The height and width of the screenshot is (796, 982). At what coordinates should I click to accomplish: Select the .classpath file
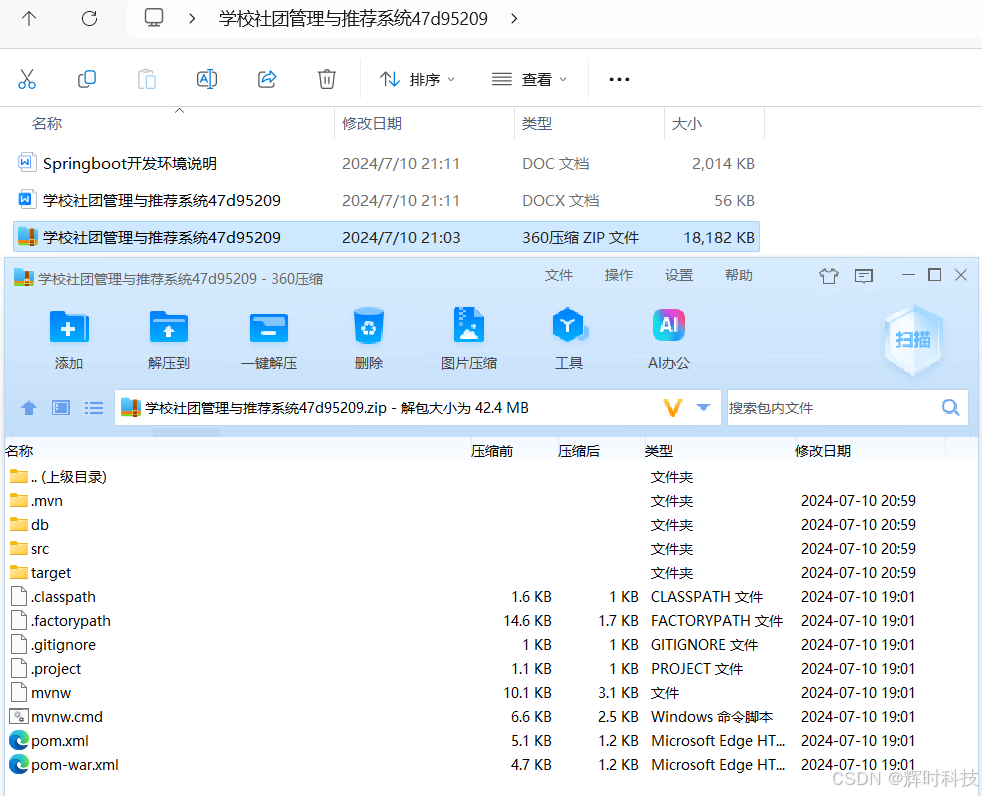tap(53, 597)
